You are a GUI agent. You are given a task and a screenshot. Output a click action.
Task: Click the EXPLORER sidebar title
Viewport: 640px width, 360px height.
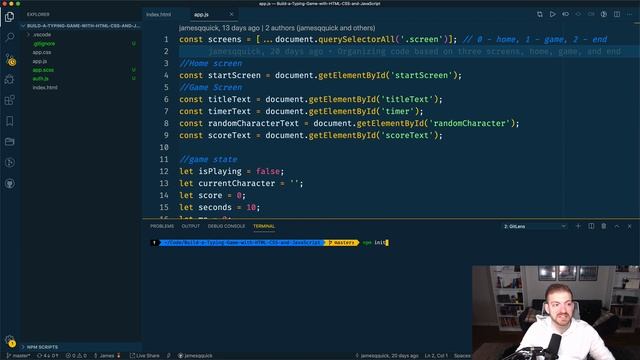(38, 14)
